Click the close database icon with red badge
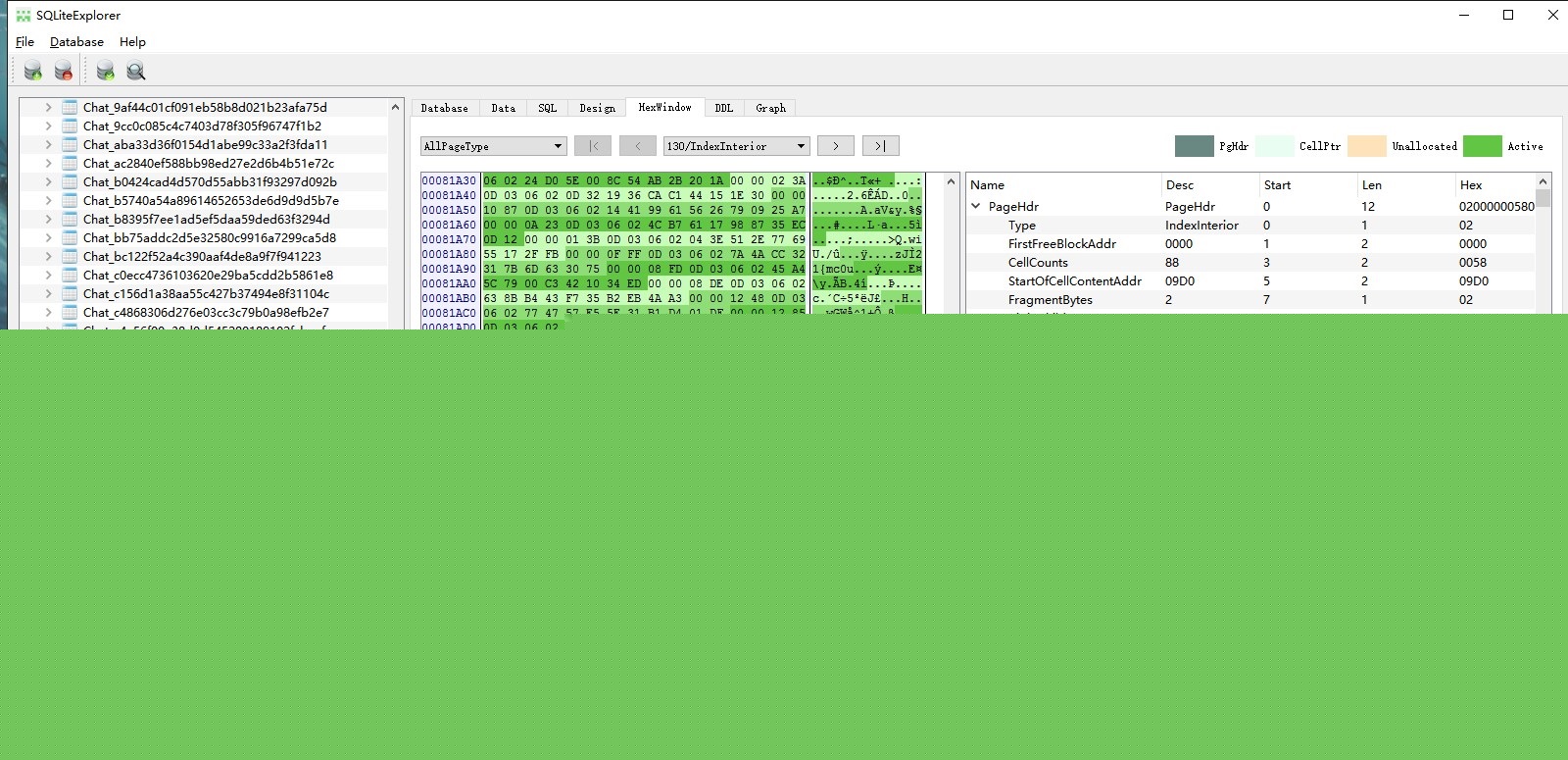Viewport: 1568px width, 760px height. click(64, 70)
